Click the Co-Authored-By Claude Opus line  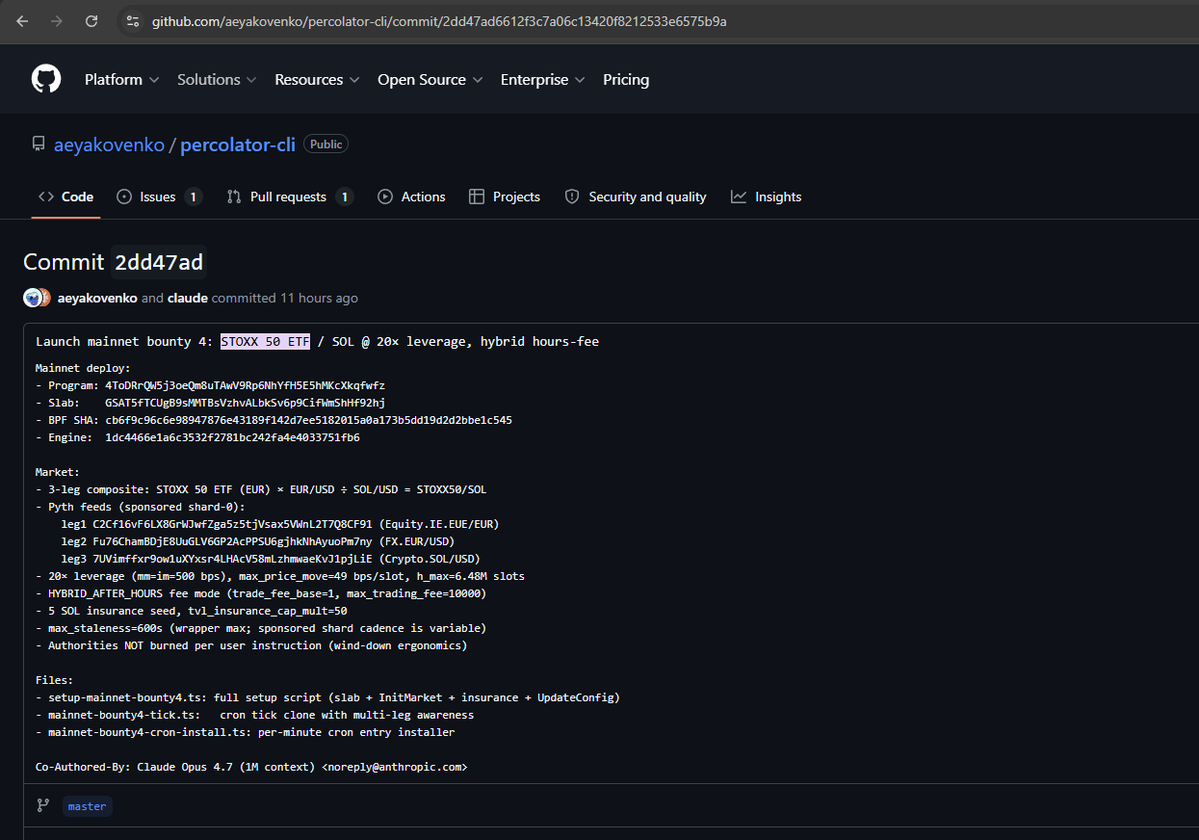pos(252,767)
